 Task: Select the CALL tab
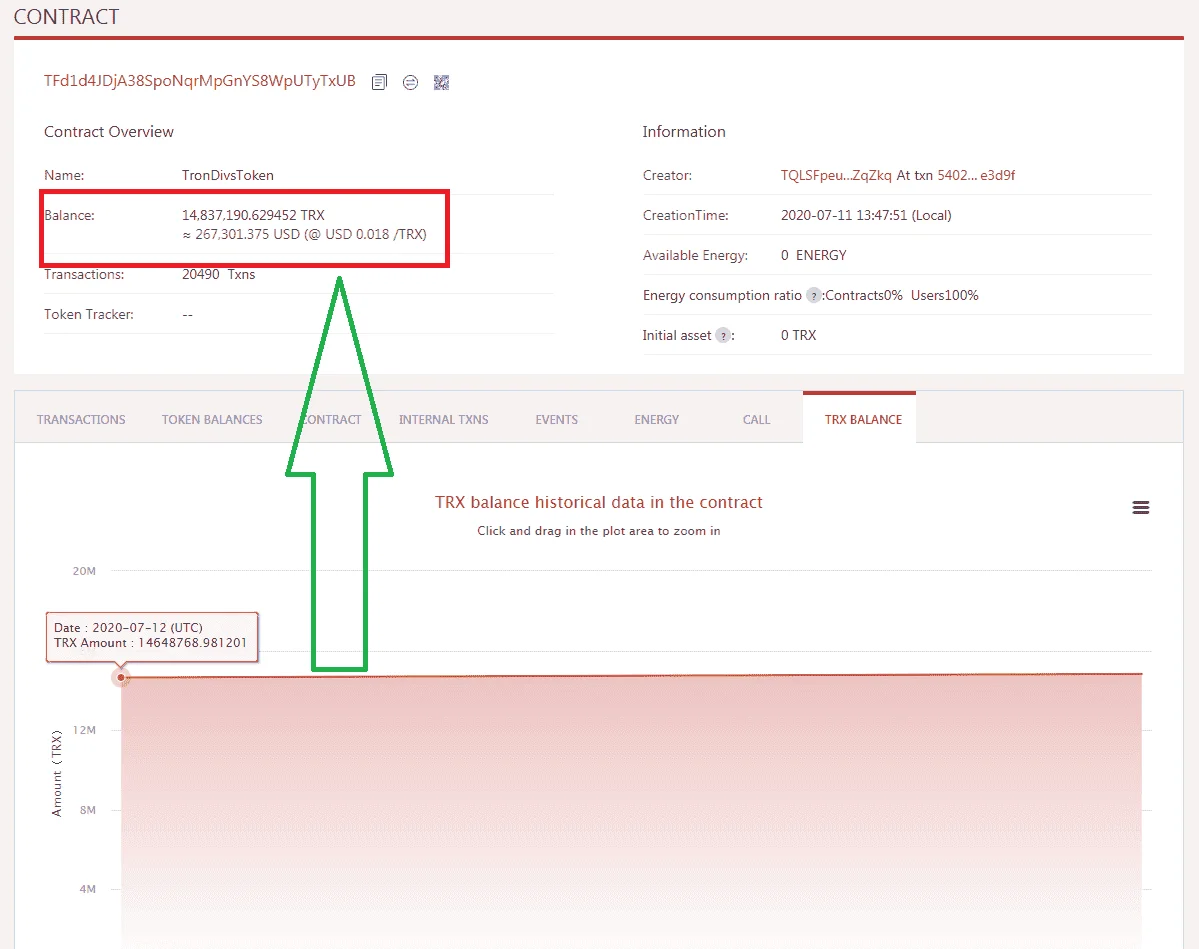756,419
